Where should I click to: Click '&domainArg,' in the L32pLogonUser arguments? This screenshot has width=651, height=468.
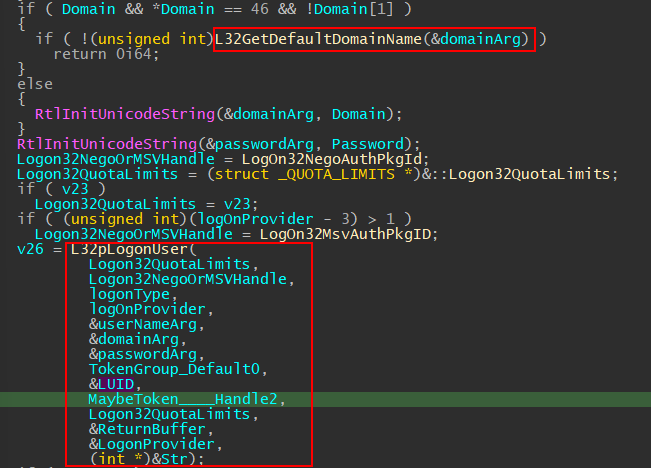(137, 340)
